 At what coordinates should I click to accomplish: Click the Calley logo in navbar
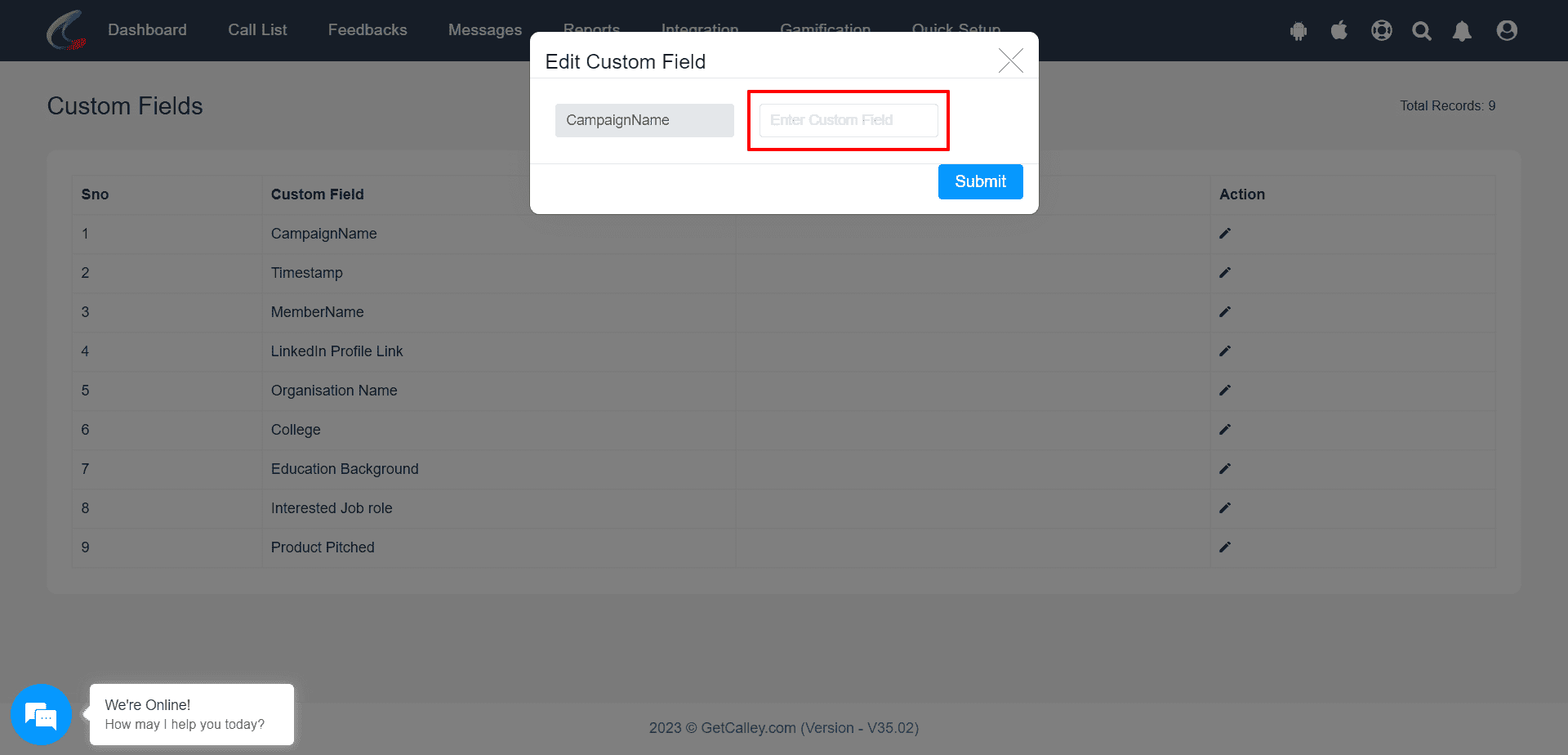pyautogui.click(x=67, y=30)
